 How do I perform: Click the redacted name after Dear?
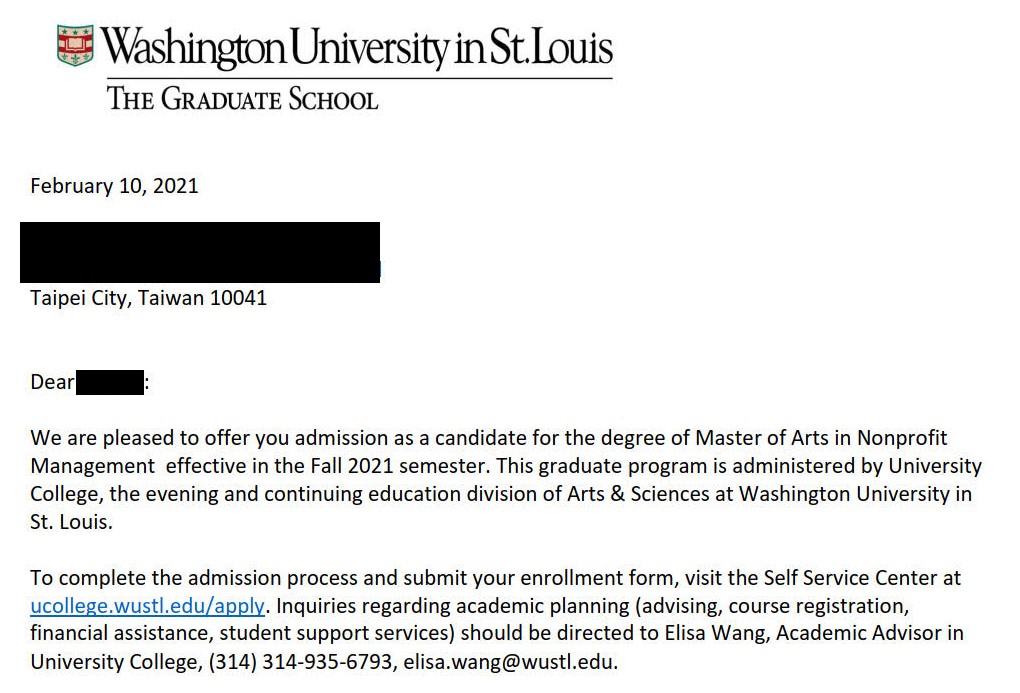click(x=110, y=383)
